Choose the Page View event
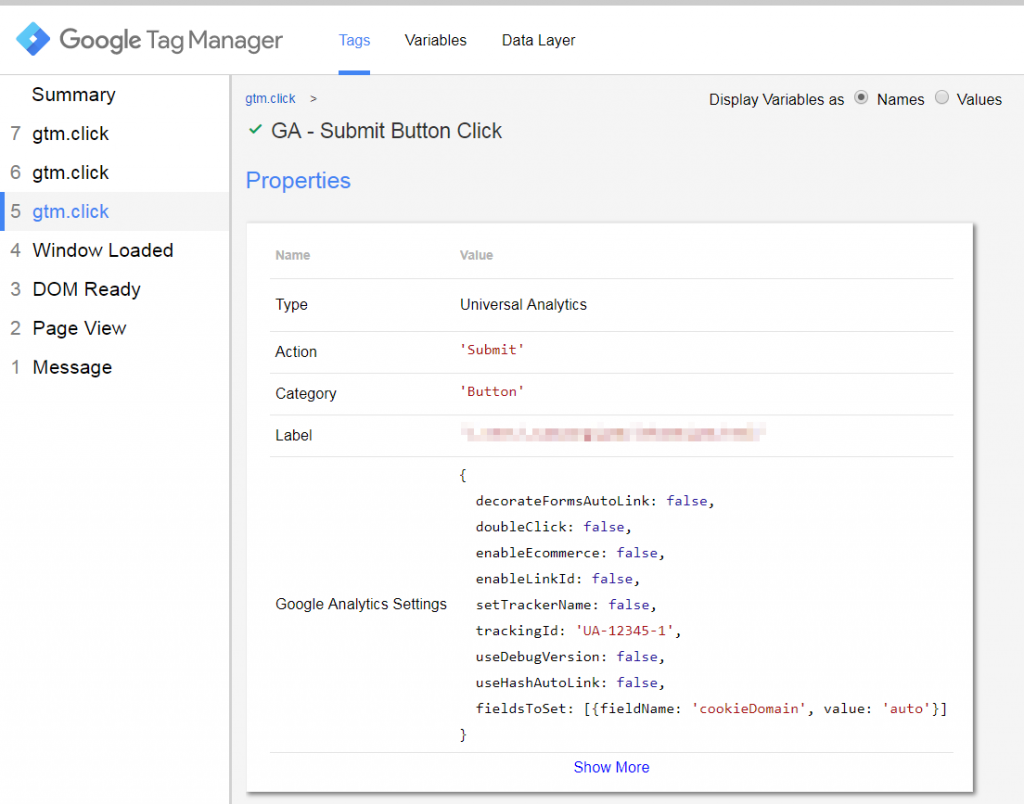Viewport: 1024px width, 804px height. point(79,329)
